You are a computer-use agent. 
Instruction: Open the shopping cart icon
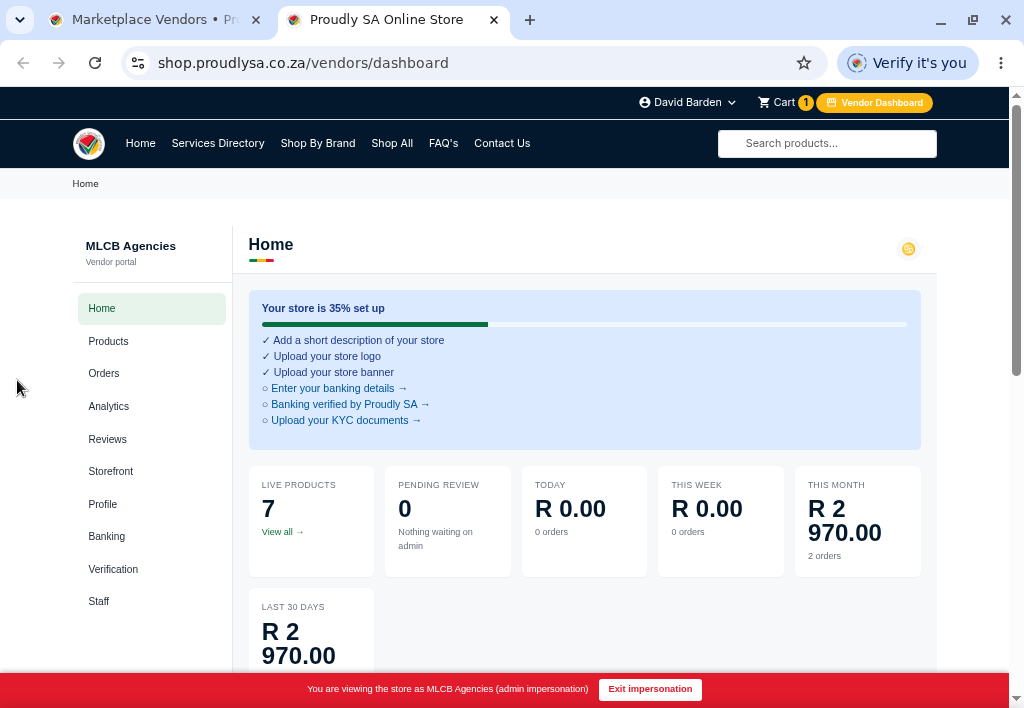coord(763,103)
